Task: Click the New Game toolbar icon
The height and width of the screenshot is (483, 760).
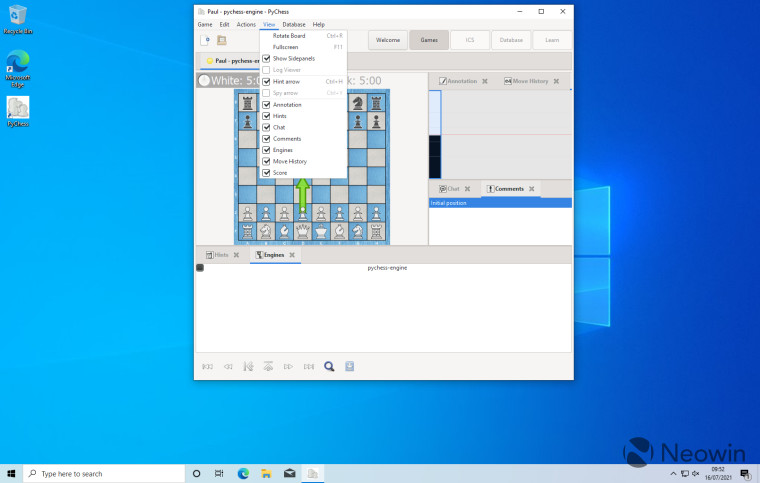Action: tap(205, 40)
